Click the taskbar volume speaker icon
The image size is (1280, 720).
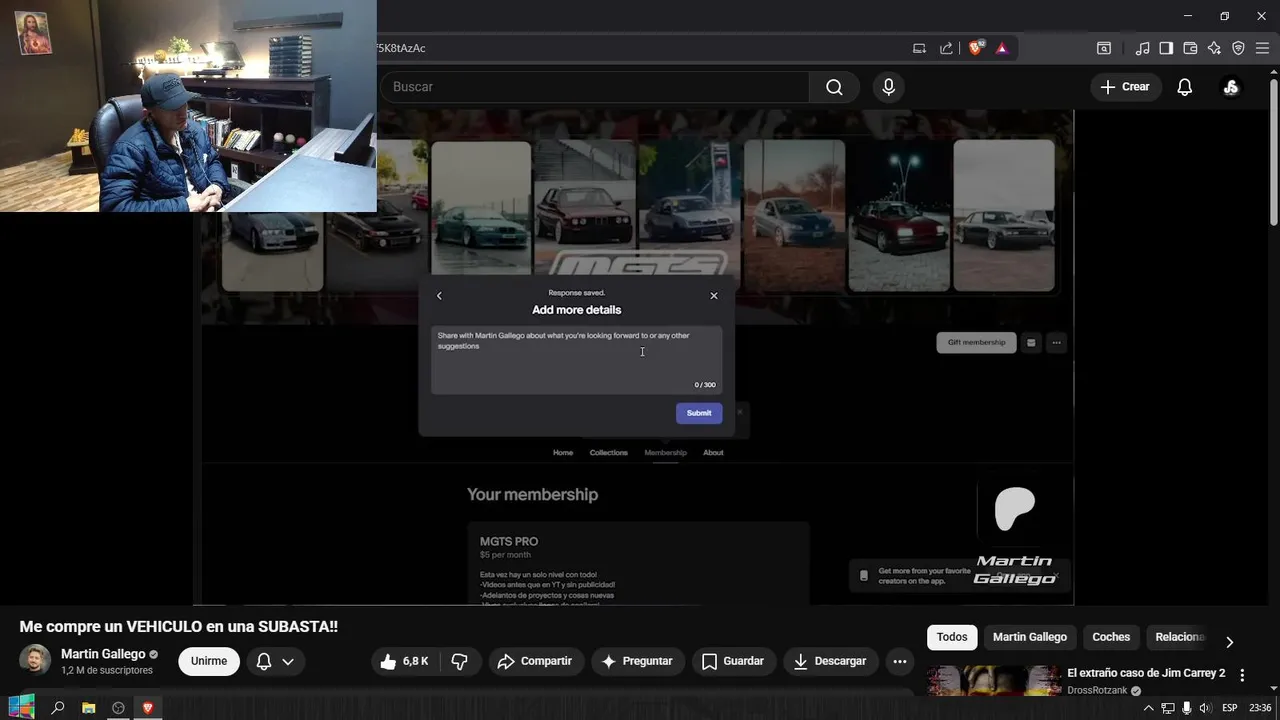(x=1205, y=708)
